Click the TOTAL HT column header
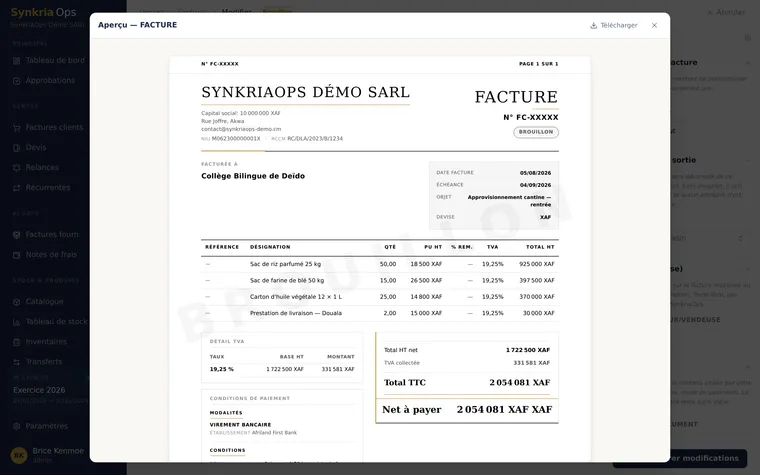 click(540, 247)
